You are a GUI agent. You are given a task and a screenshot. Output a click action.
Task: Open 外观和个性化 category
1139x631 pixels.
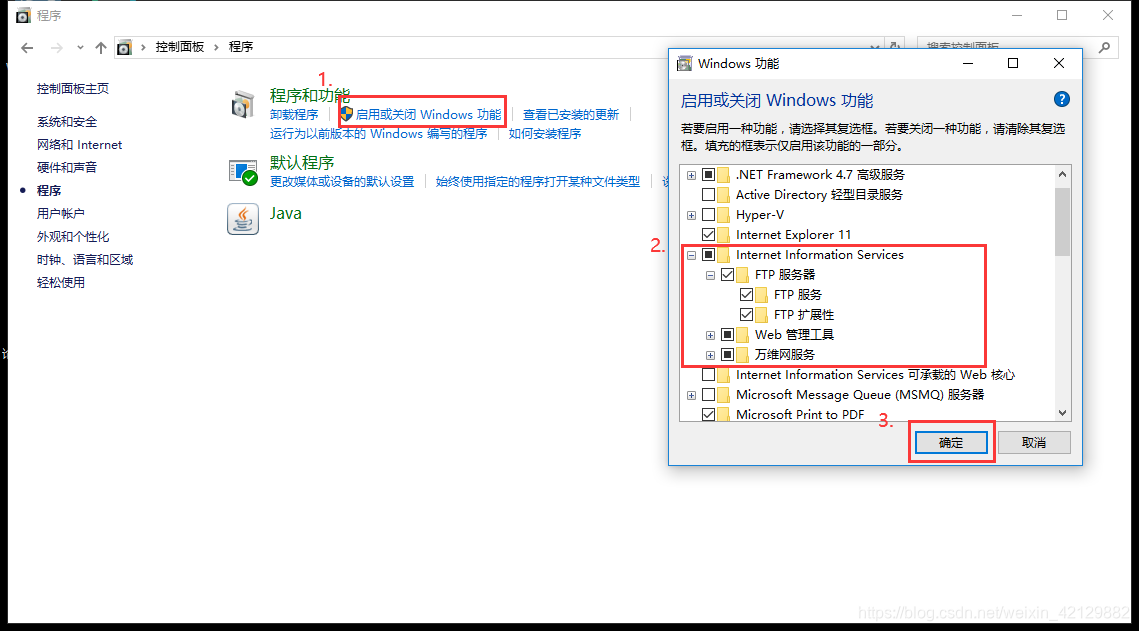73,237
